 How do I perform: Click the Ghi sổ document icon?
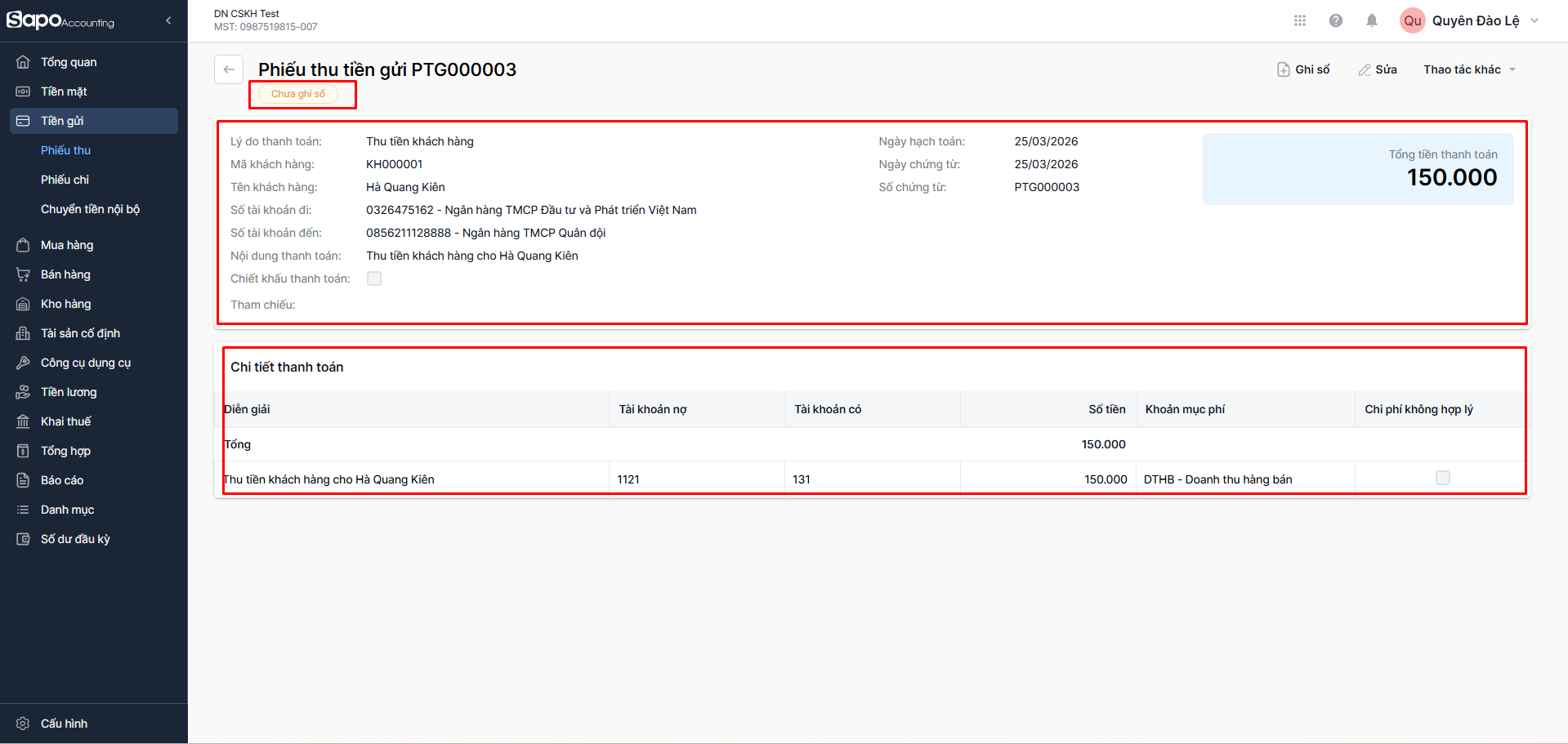[1284, 69]
